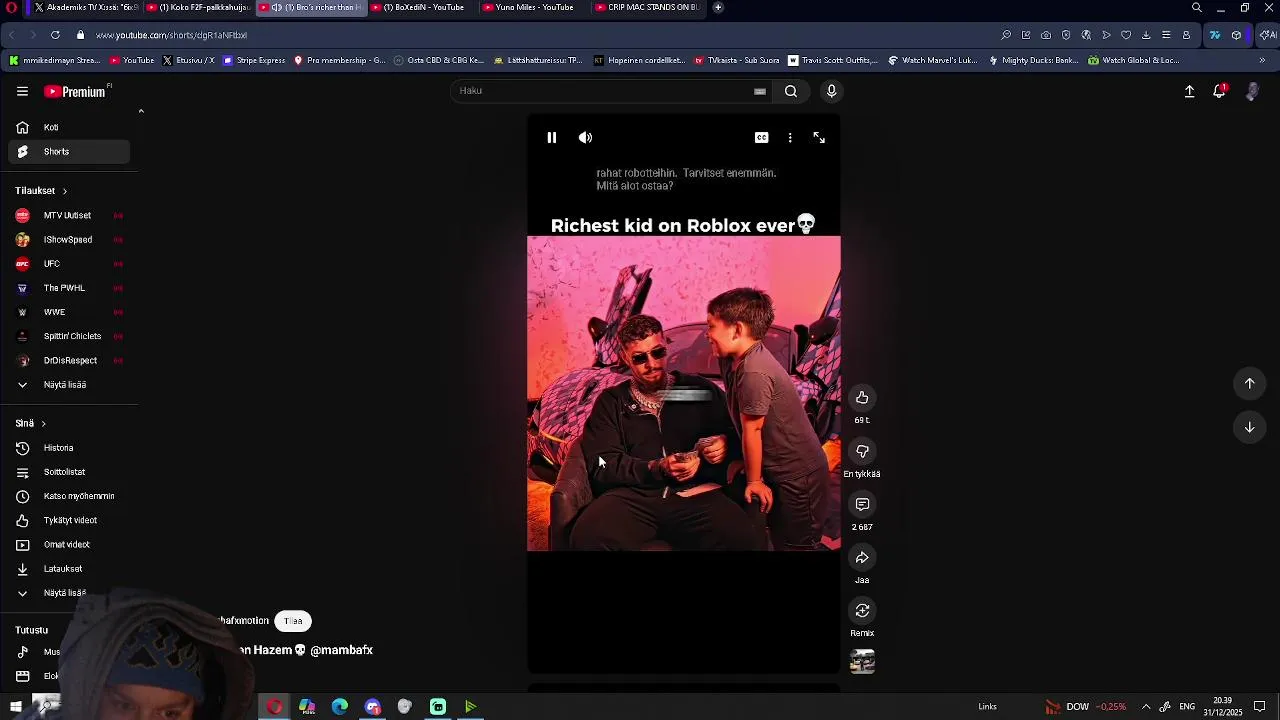
Task: Open Windows Start menu
Action: [16, 707]
